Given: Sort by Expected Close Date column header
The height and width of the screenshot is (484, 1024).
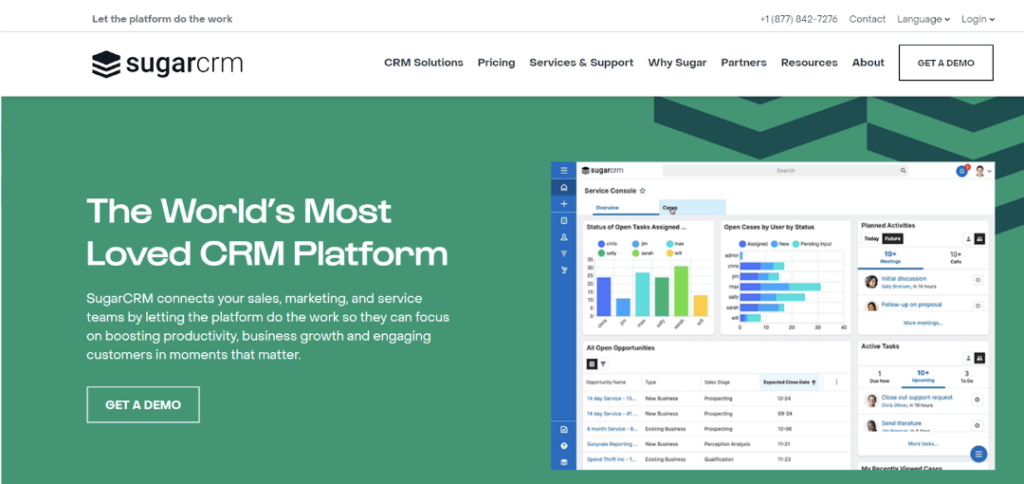Looking at the screenshot, I should (x=790, y=382).
